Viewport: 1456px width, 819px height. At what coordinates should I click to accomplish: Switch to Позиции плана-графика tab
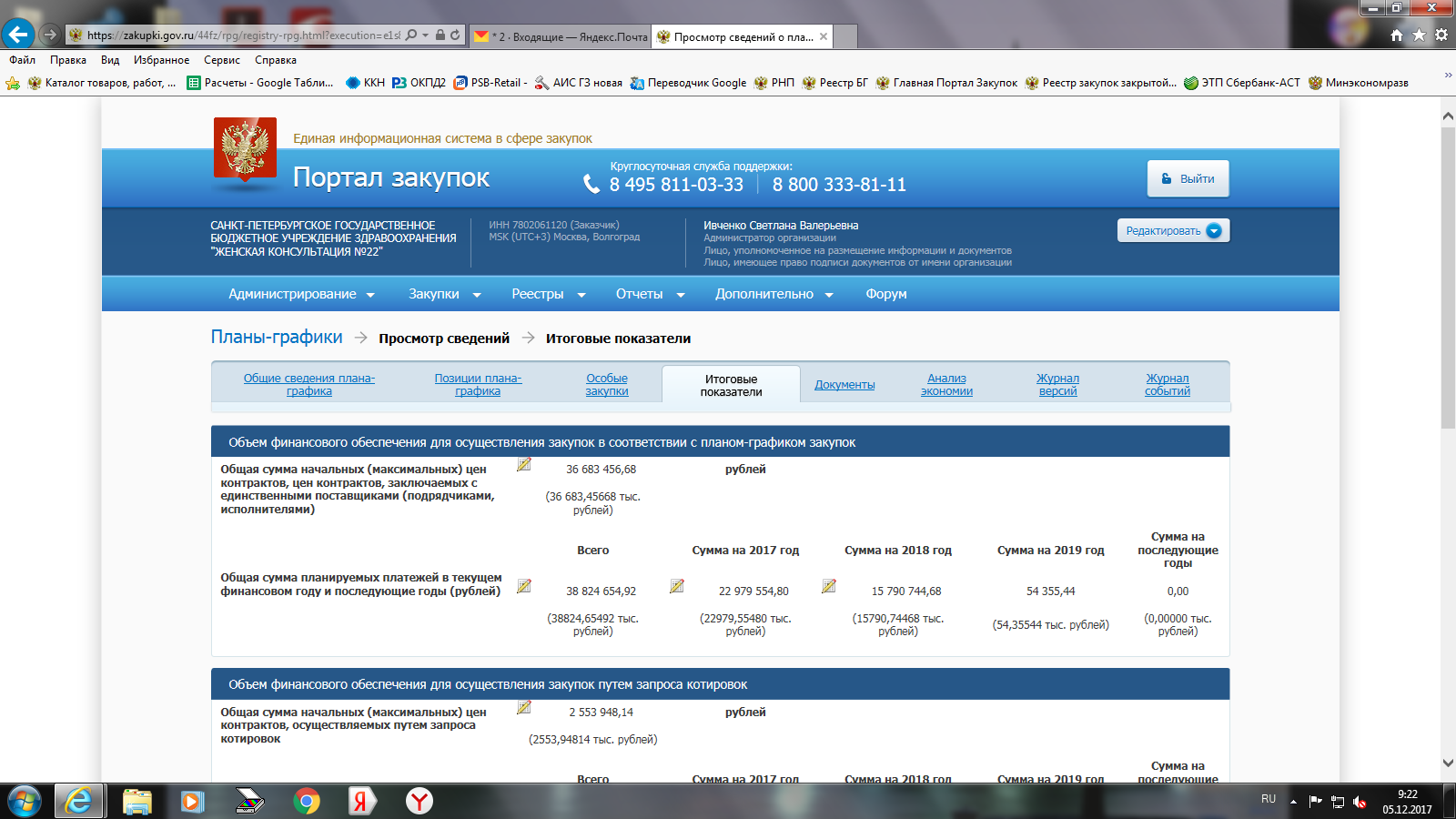(478, 384)
